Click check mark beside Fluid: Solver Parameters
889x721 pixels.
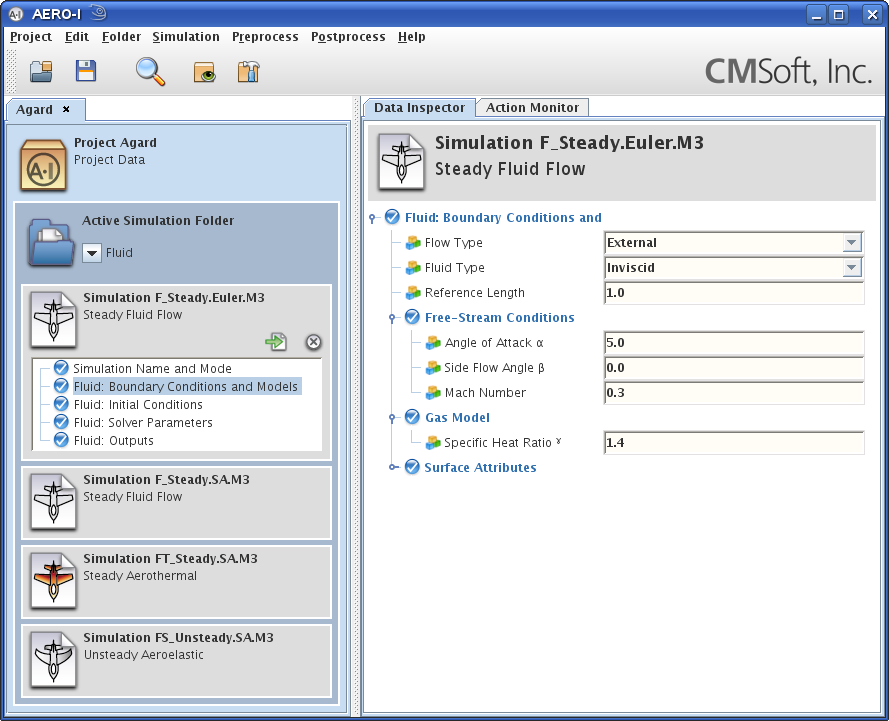point(61,422)
